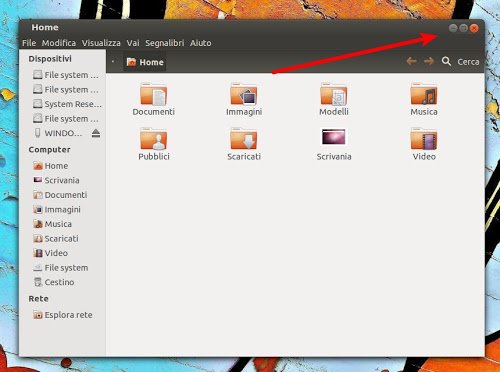The height and width of the screenshot is (372, 500).
Task: Open the Video folder icon
Action: (x=424, y=139)
